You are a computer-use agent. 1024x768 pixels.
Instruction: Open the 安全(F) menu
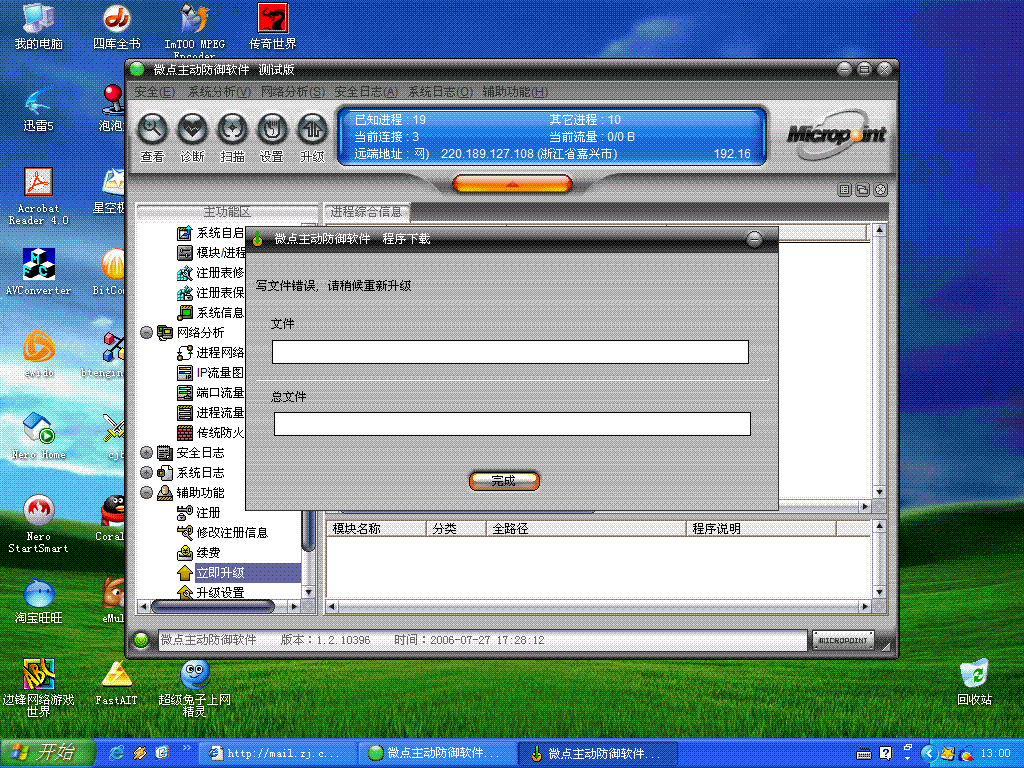click(155, 92)
